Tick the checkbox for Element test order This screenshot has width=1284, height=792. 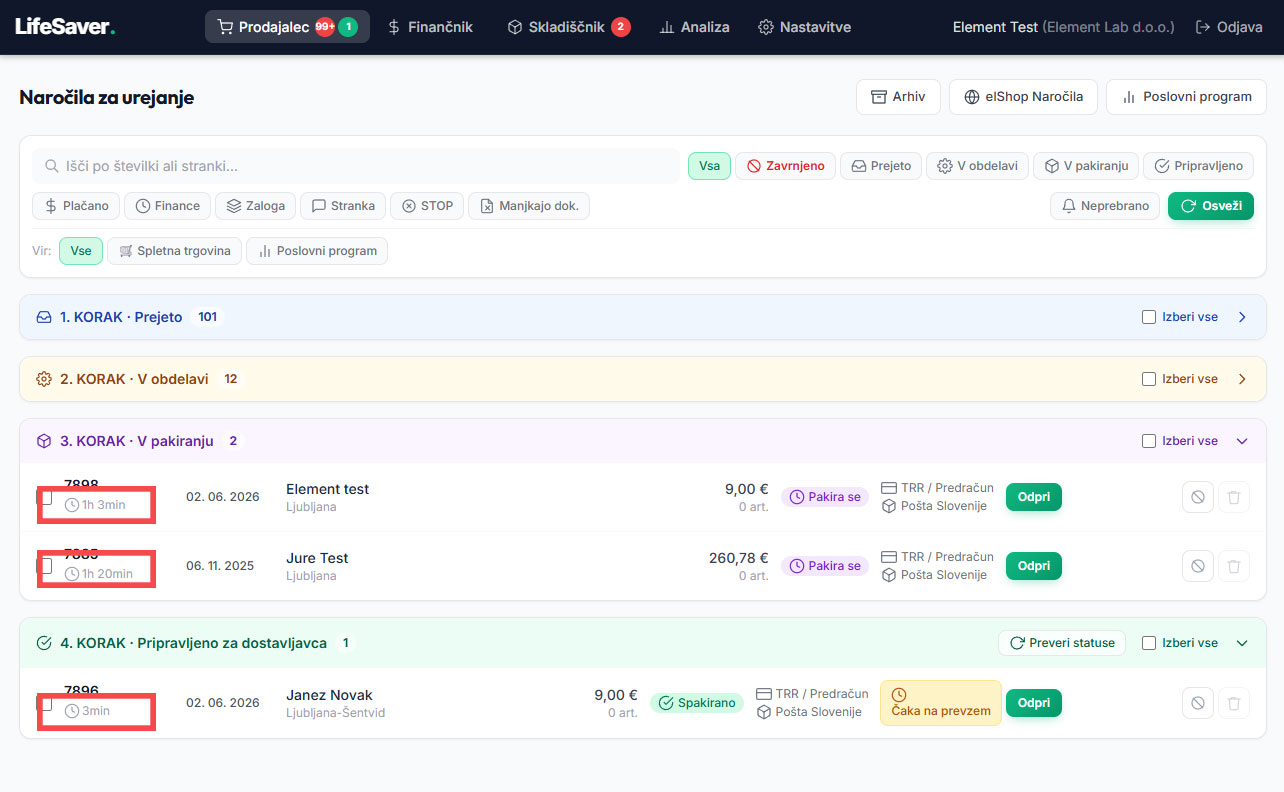pyautogui.click(x=45, y=497)
